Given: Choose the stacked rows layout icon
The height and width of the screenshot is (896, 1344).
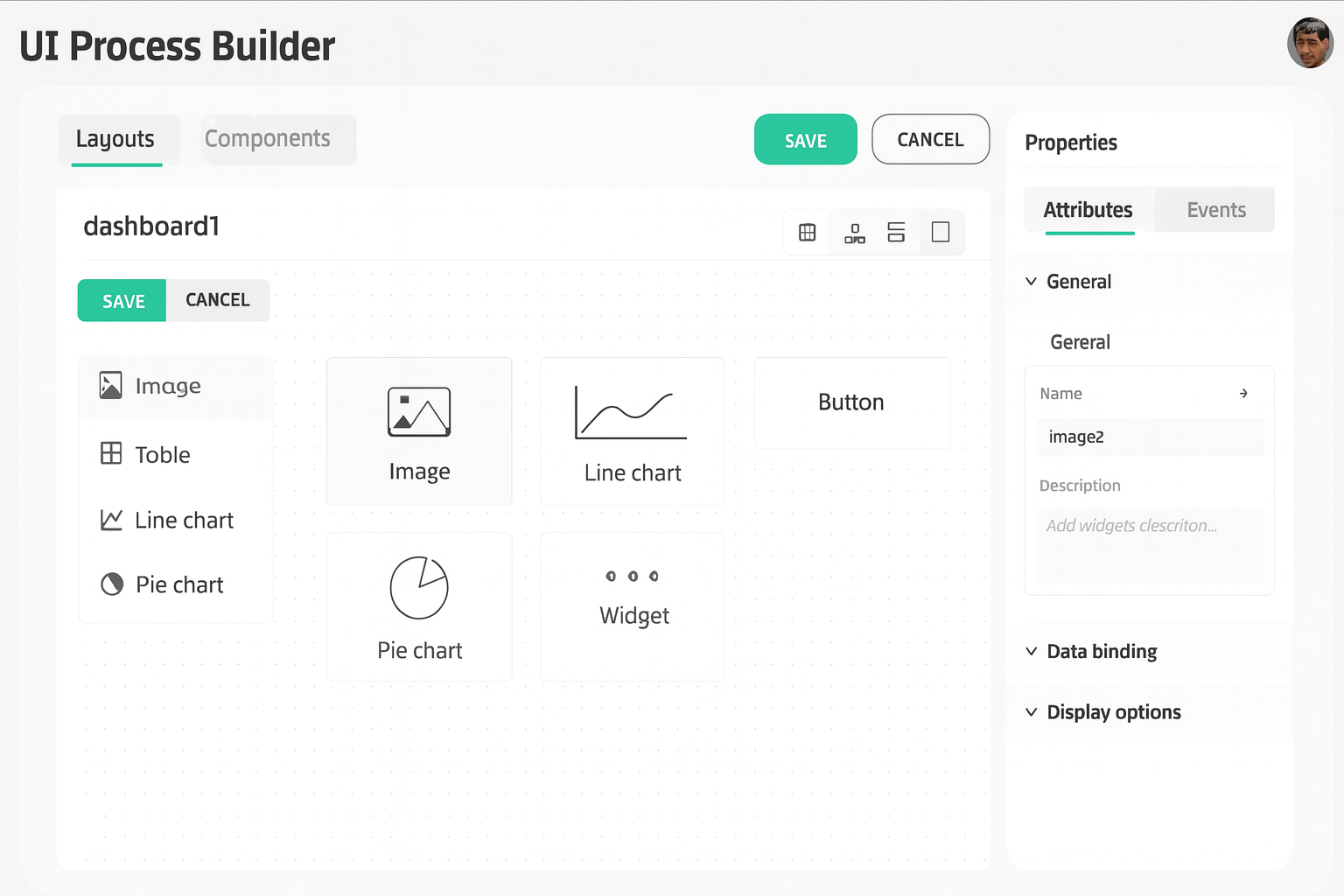Looking at the screenshot, I should click(896, 233).
